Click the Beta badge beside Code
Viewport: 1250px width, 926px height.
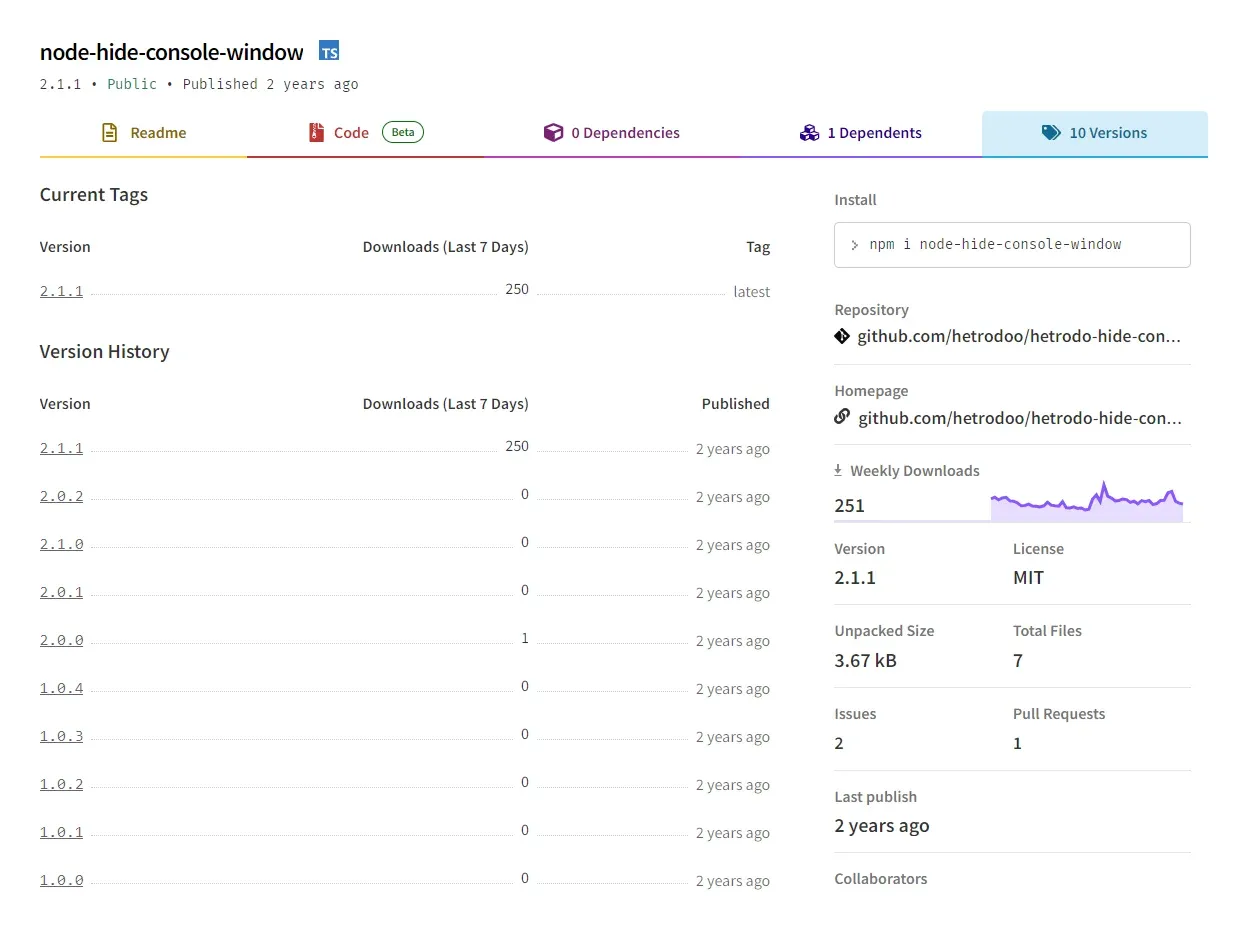point(403,132)
